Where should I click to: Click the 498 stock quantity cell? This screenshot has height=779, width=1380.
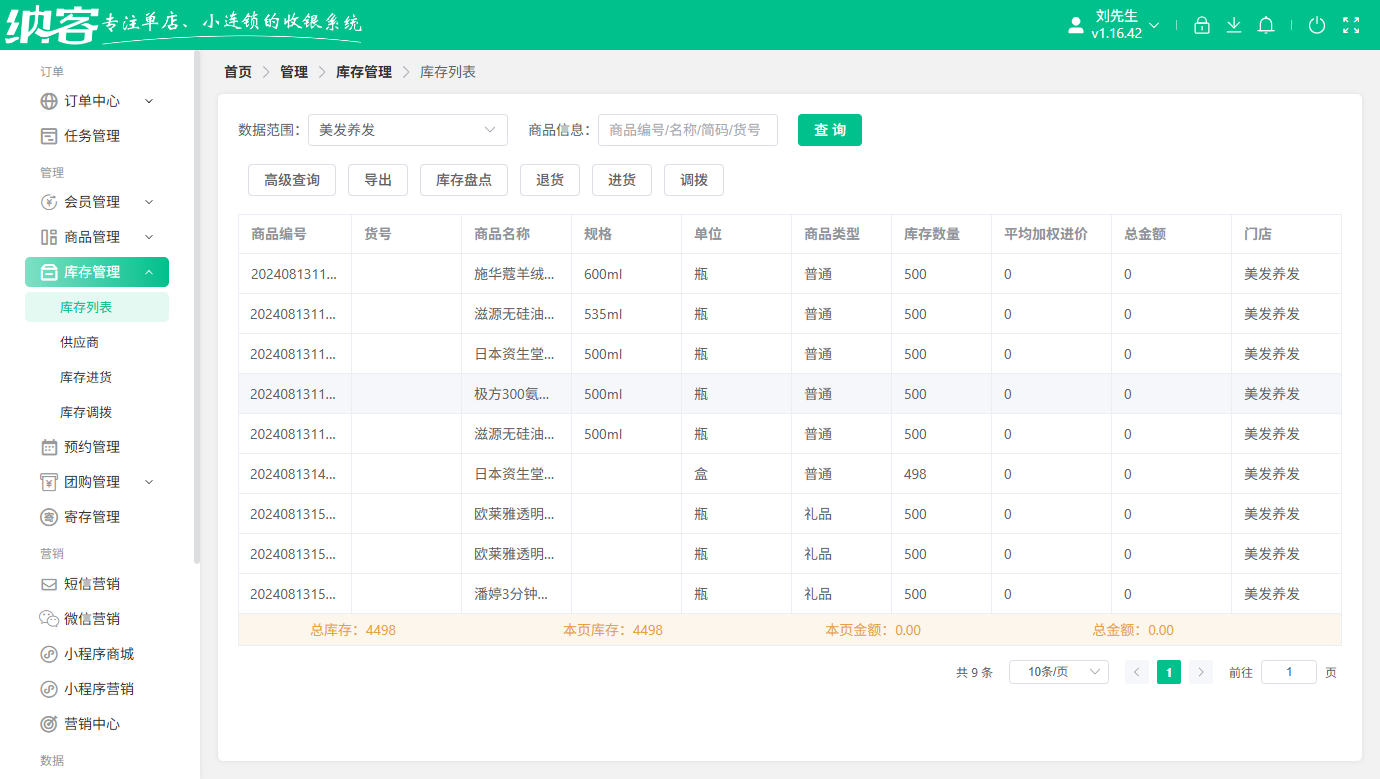[x=941, y=474]
